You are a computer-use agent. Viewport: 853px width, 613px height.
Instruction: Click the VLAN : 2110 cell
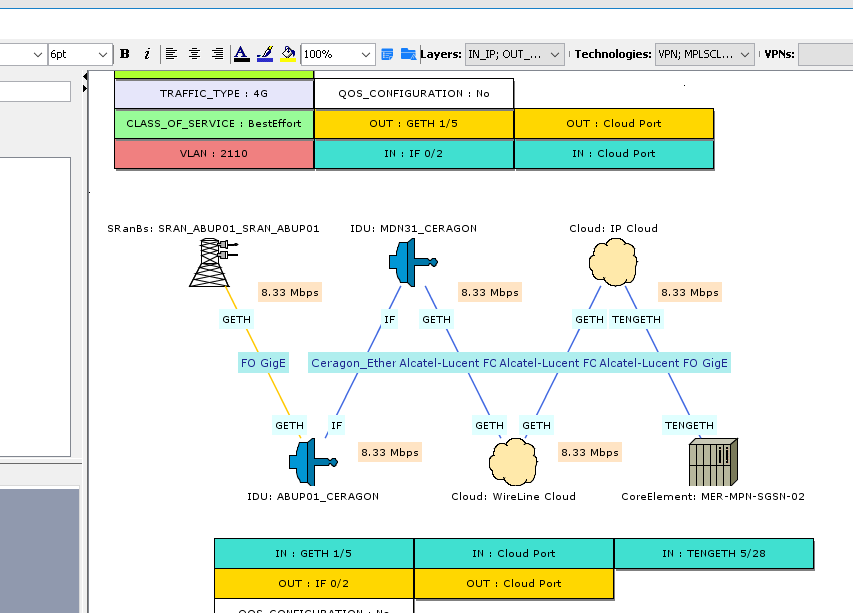pyautogui.click(x=214, y=154)
